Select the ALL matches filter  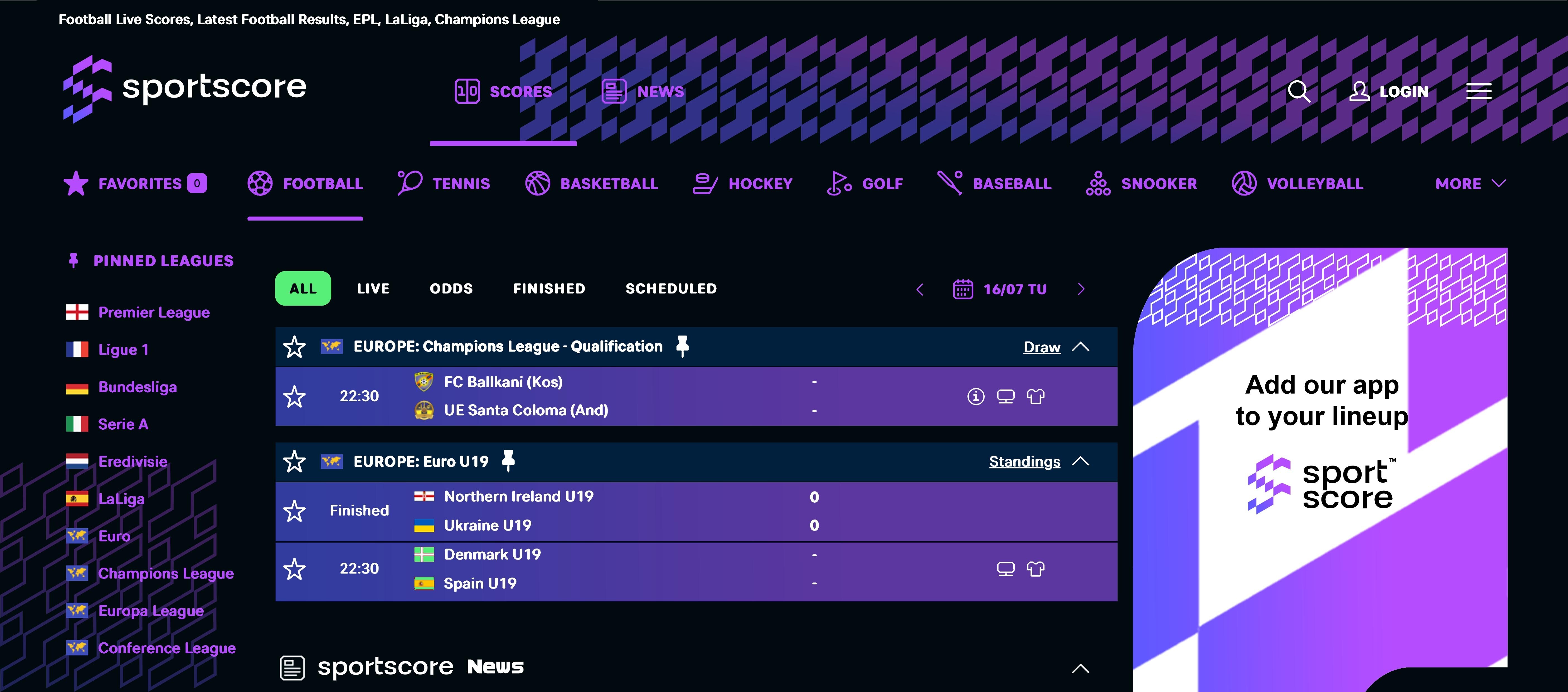303,289
